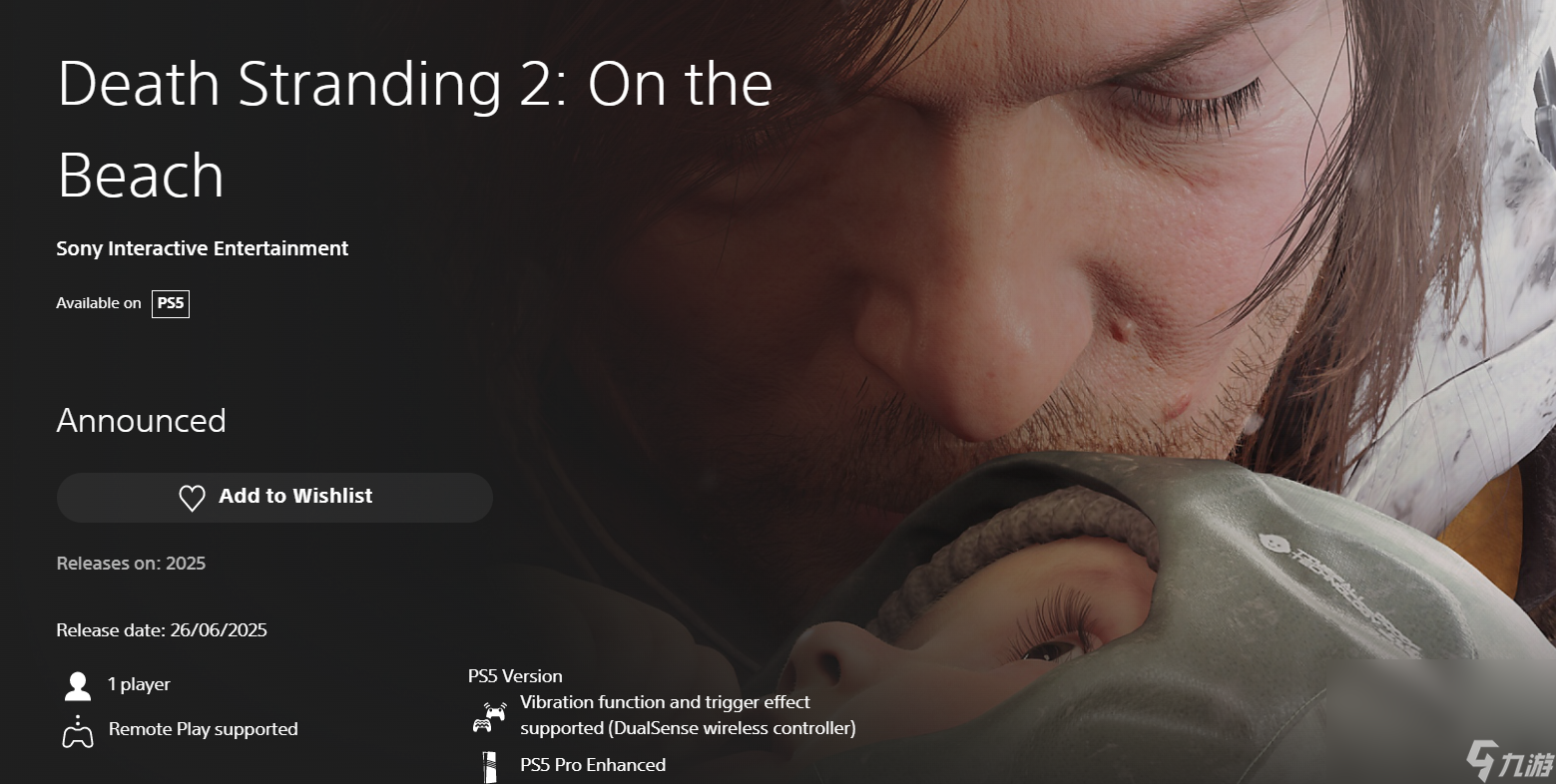
Task: Click the Remote Play controller icon
Action: [x=77, y=731]
